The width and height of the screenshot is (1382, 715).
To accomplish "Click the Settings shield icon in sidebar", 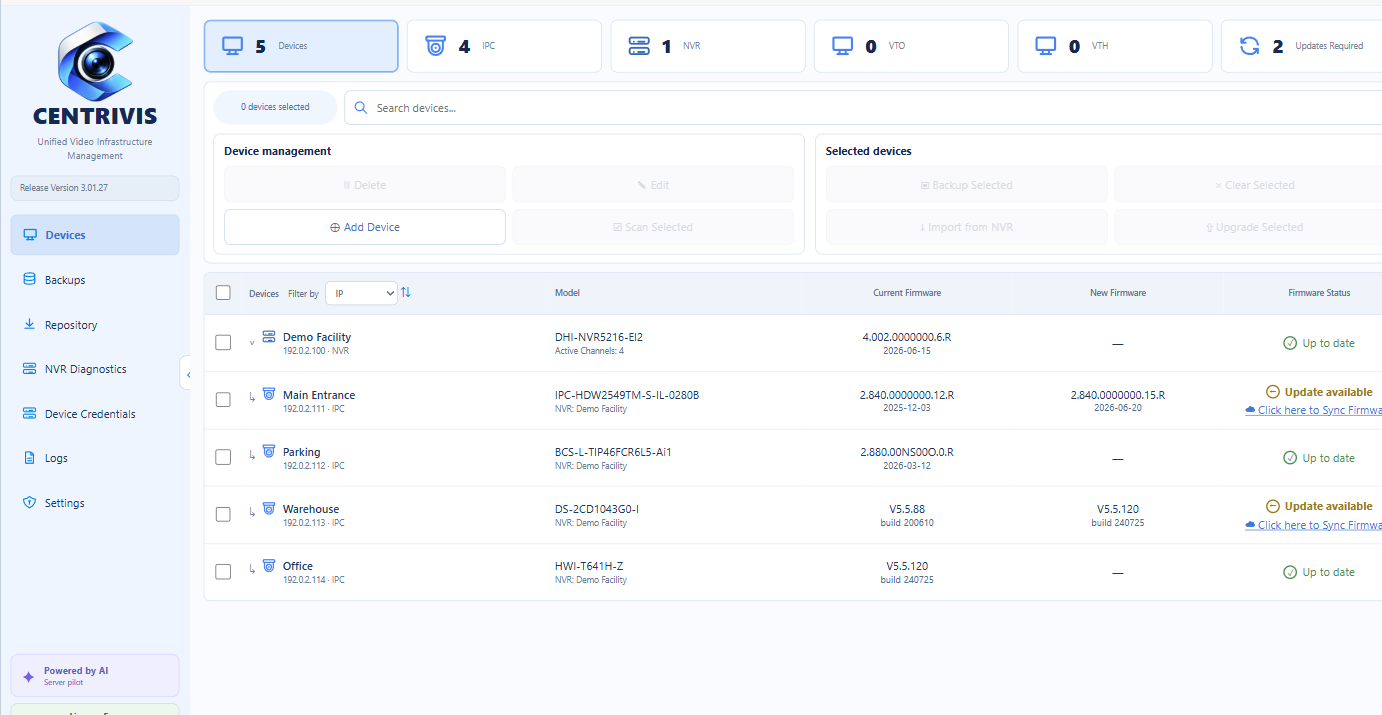I will pos(29,503).
